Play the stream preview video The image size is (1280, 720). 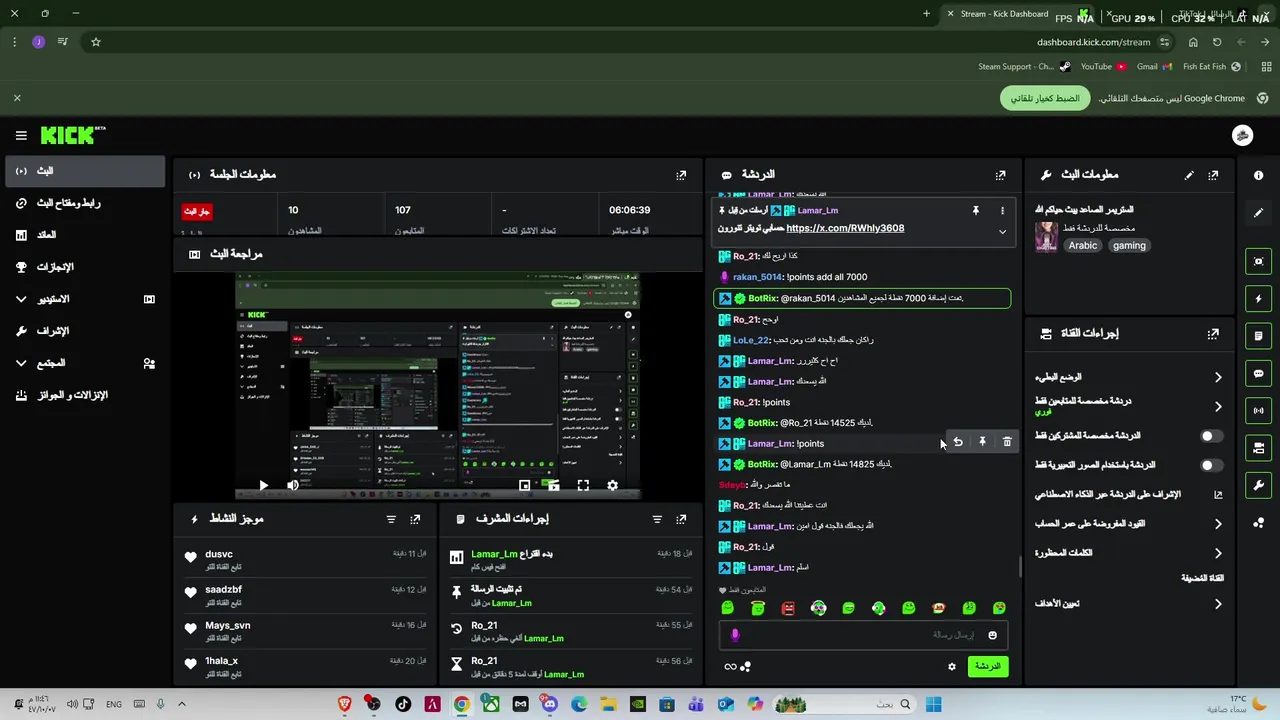coord(263,486)
